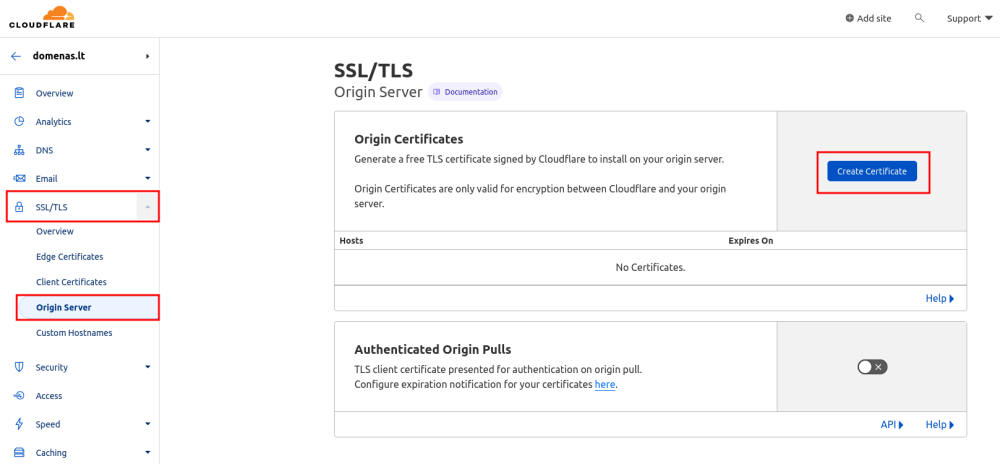
Task: Open the Support dropdown menu
Action: click(x=969, y=18)
